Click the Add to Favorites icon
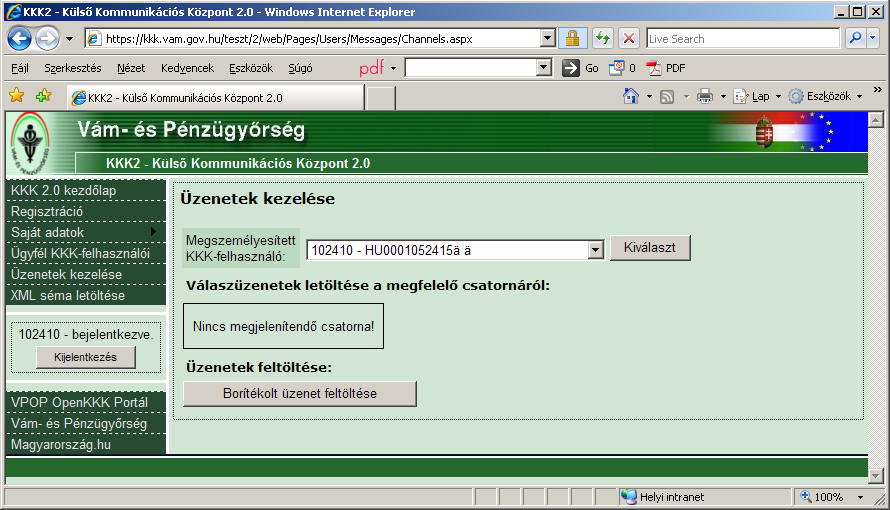 point(43,95)
